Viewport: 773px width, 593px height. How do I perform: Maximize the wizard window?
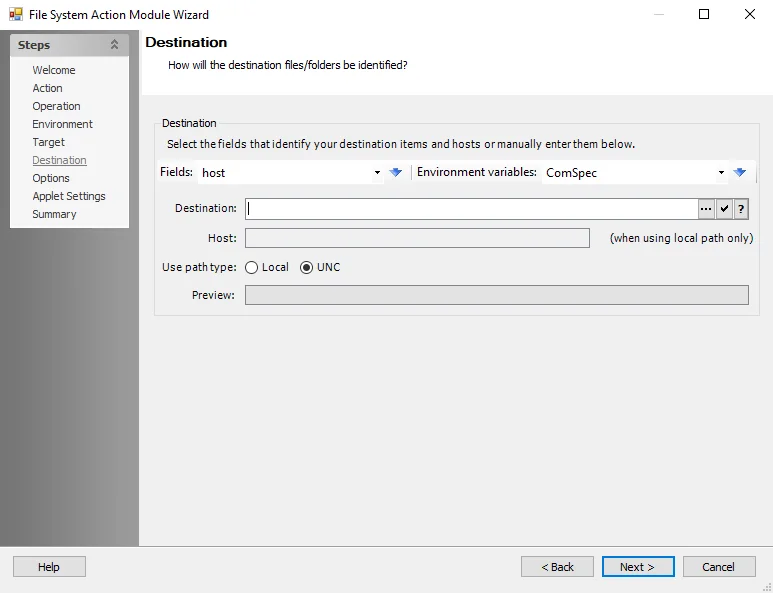704,14
